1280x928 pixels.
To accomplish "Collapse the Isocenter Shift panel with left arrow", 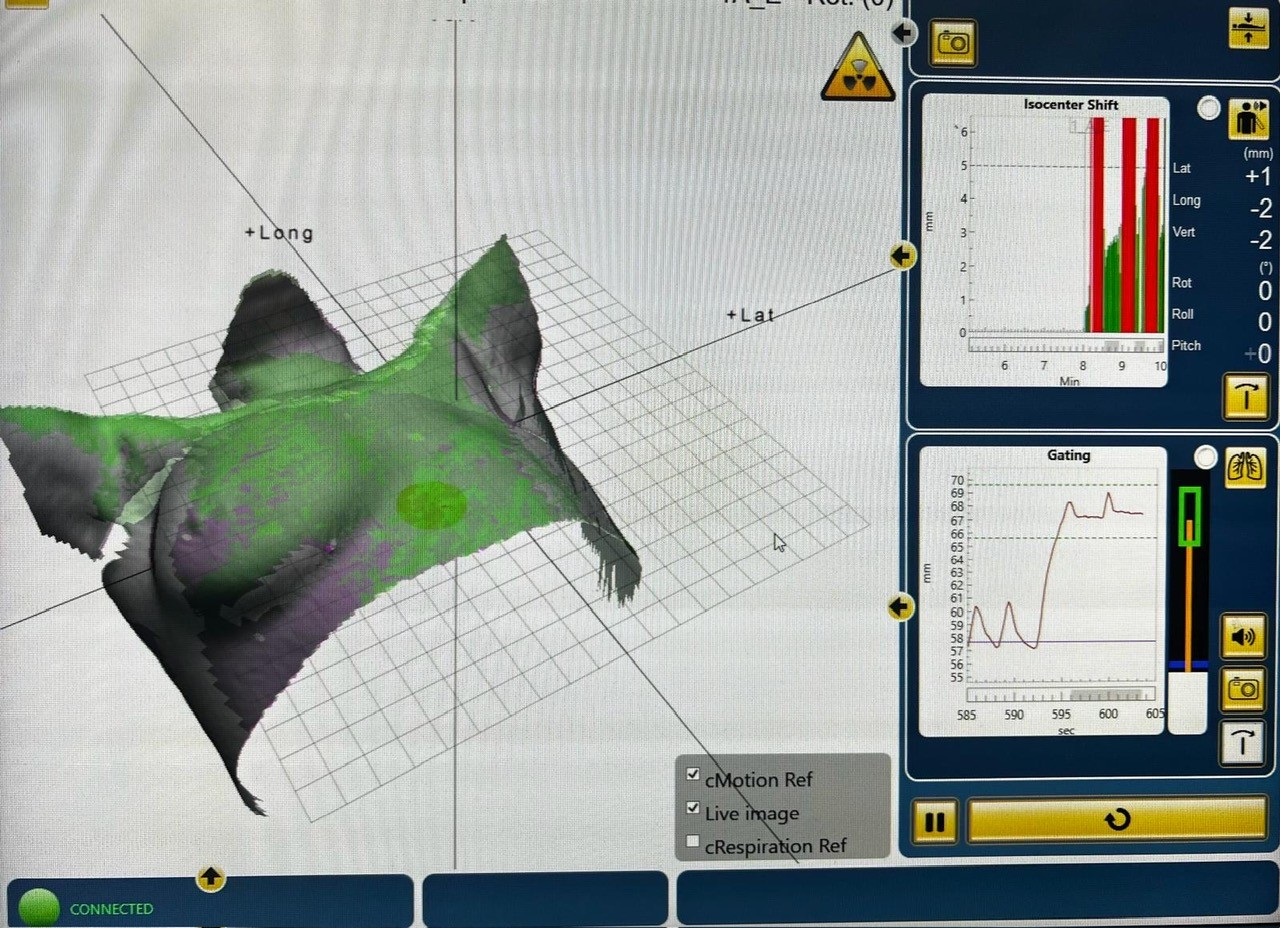I will pos(902,257).
